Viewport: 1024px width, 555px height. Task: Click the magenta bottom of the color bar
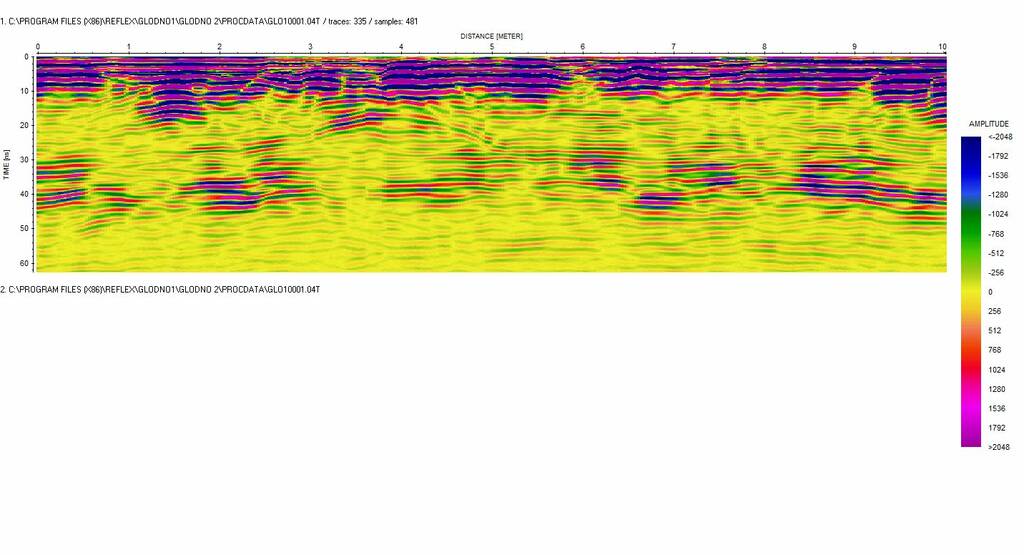click(x=970, y=438)
